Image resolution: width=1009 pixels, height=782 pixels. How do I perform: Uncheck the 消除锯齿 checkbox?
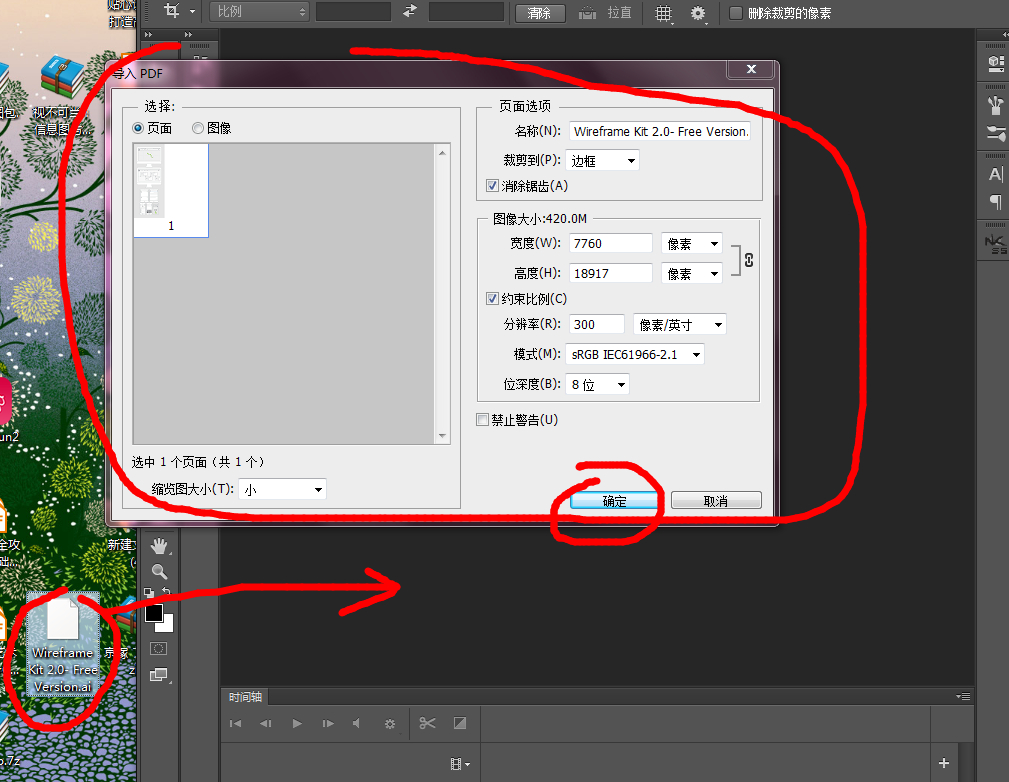click(492, 185)
